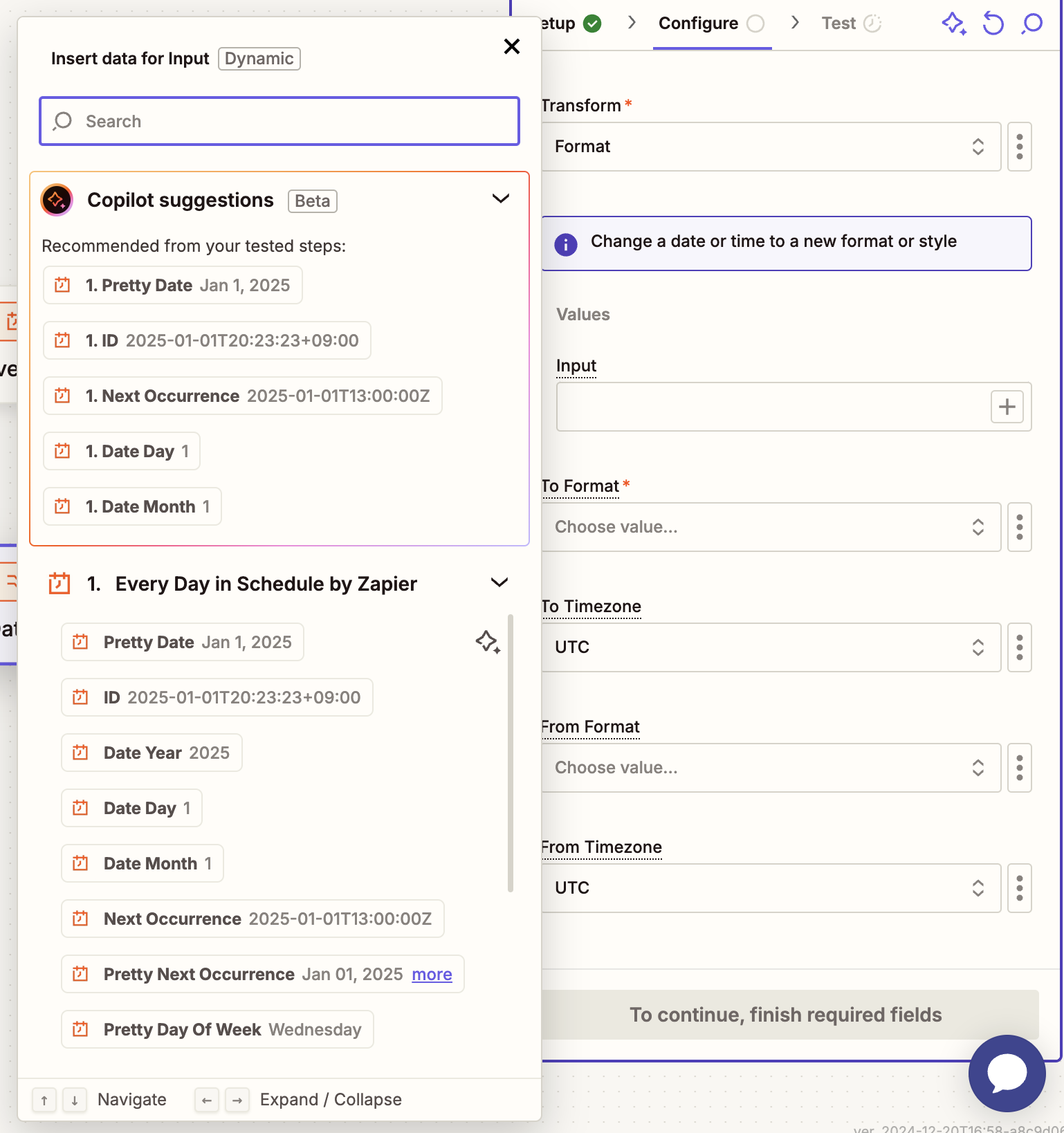Click the Setup green check status icon

click(592, 24)
